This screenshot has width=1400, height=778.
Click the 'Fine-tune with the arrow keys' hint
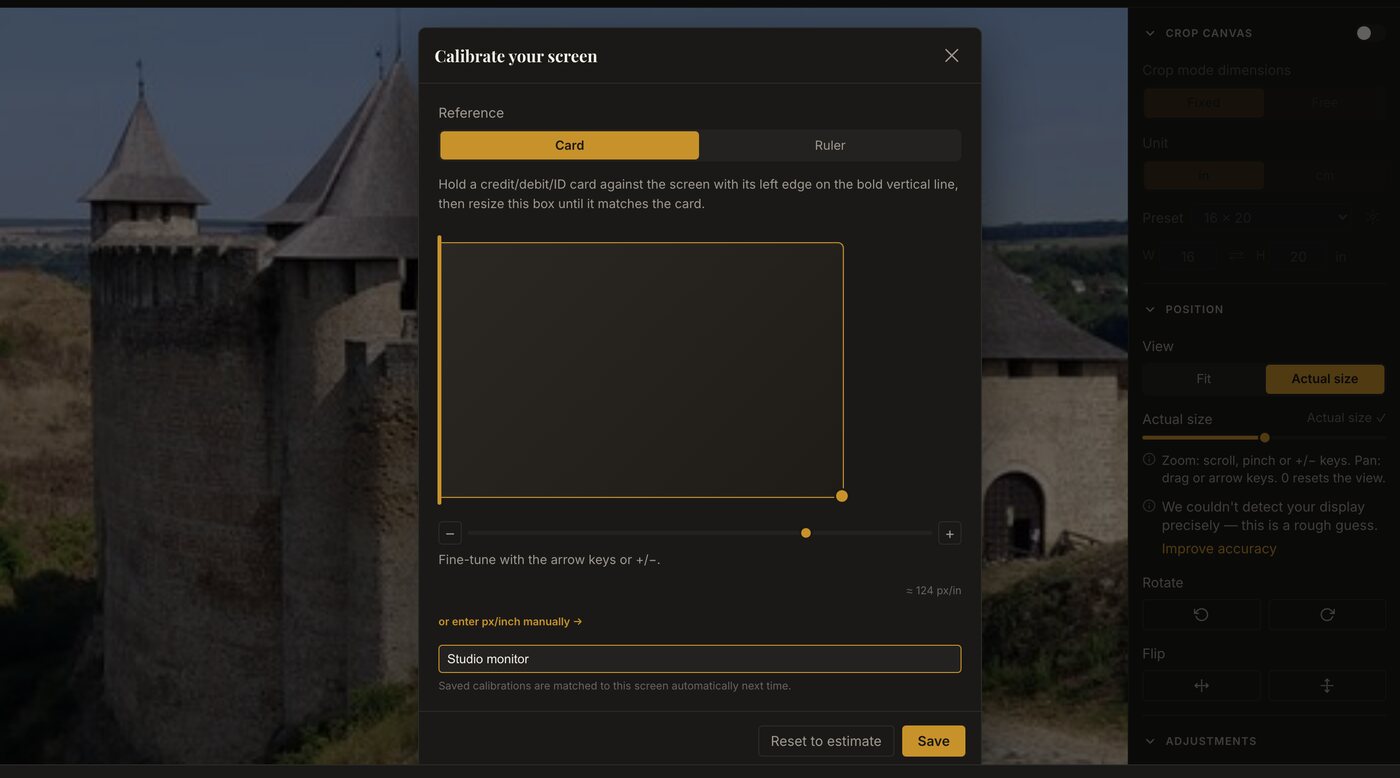[549, 559]
